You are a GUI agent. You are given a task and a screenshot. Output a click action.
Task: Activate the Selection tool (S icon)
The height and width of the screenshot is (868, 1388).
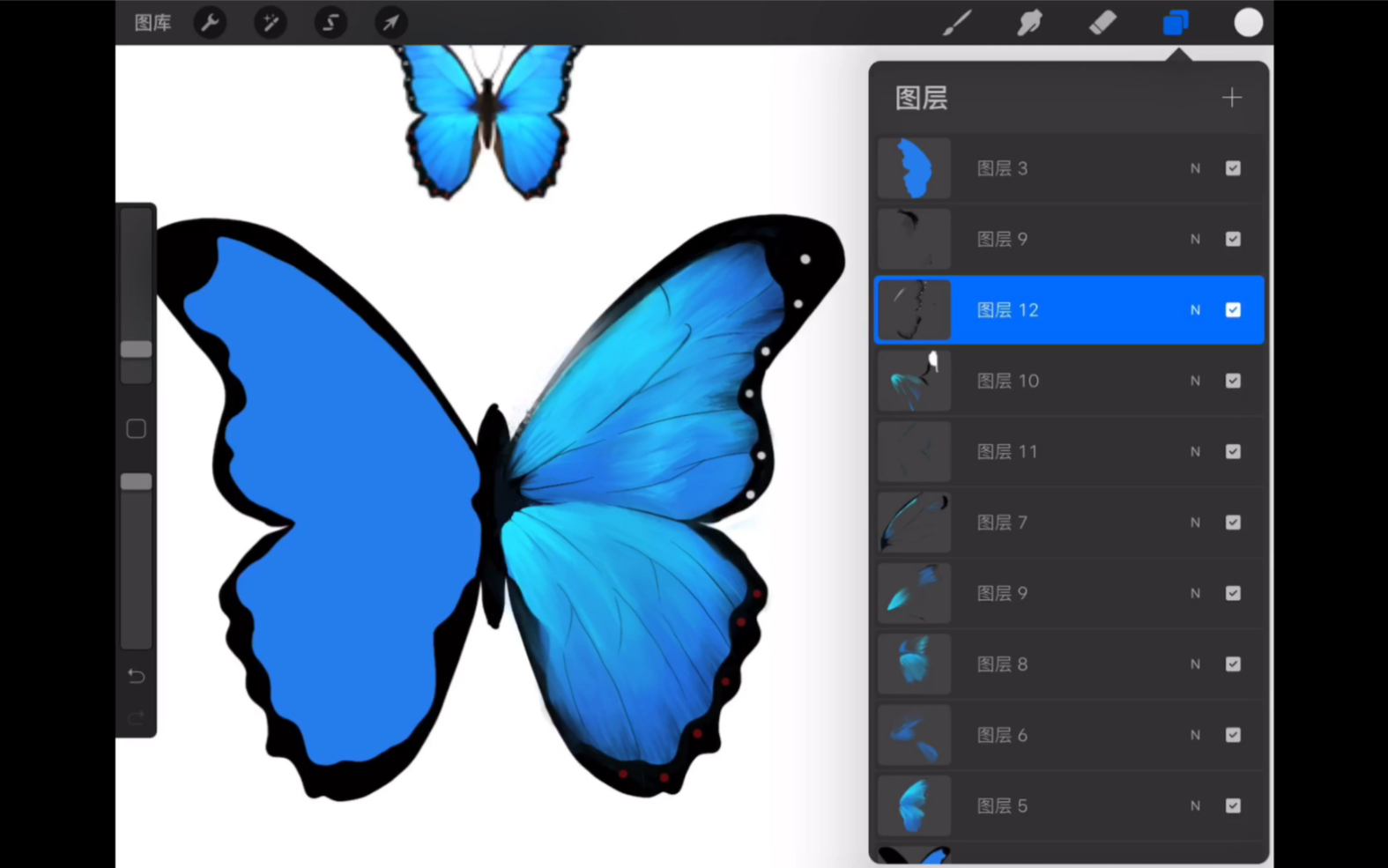click(330, 23)
